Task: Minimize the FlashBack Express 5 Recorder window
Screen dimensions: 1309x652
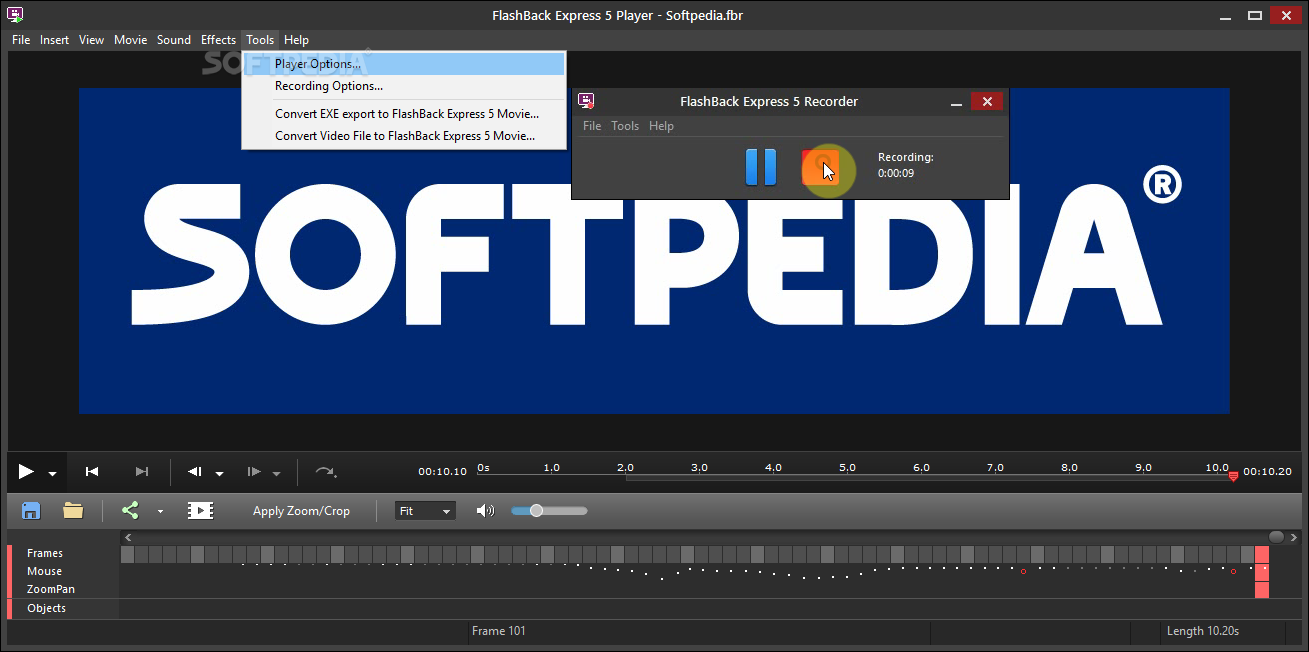Action: (x=957, y=102)
